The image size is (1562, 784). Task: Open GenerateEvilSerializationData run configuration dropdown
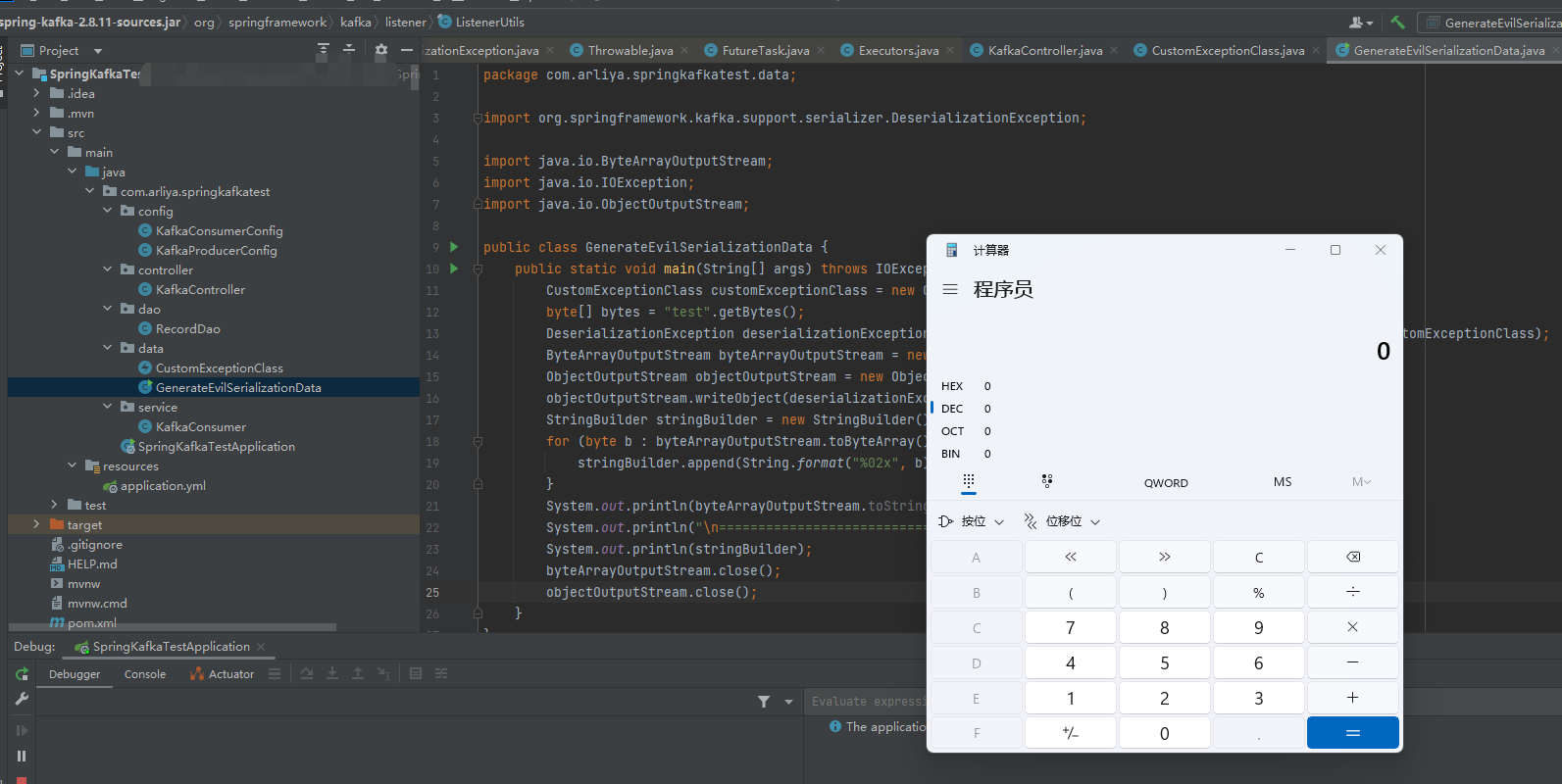click(1489, 22)
